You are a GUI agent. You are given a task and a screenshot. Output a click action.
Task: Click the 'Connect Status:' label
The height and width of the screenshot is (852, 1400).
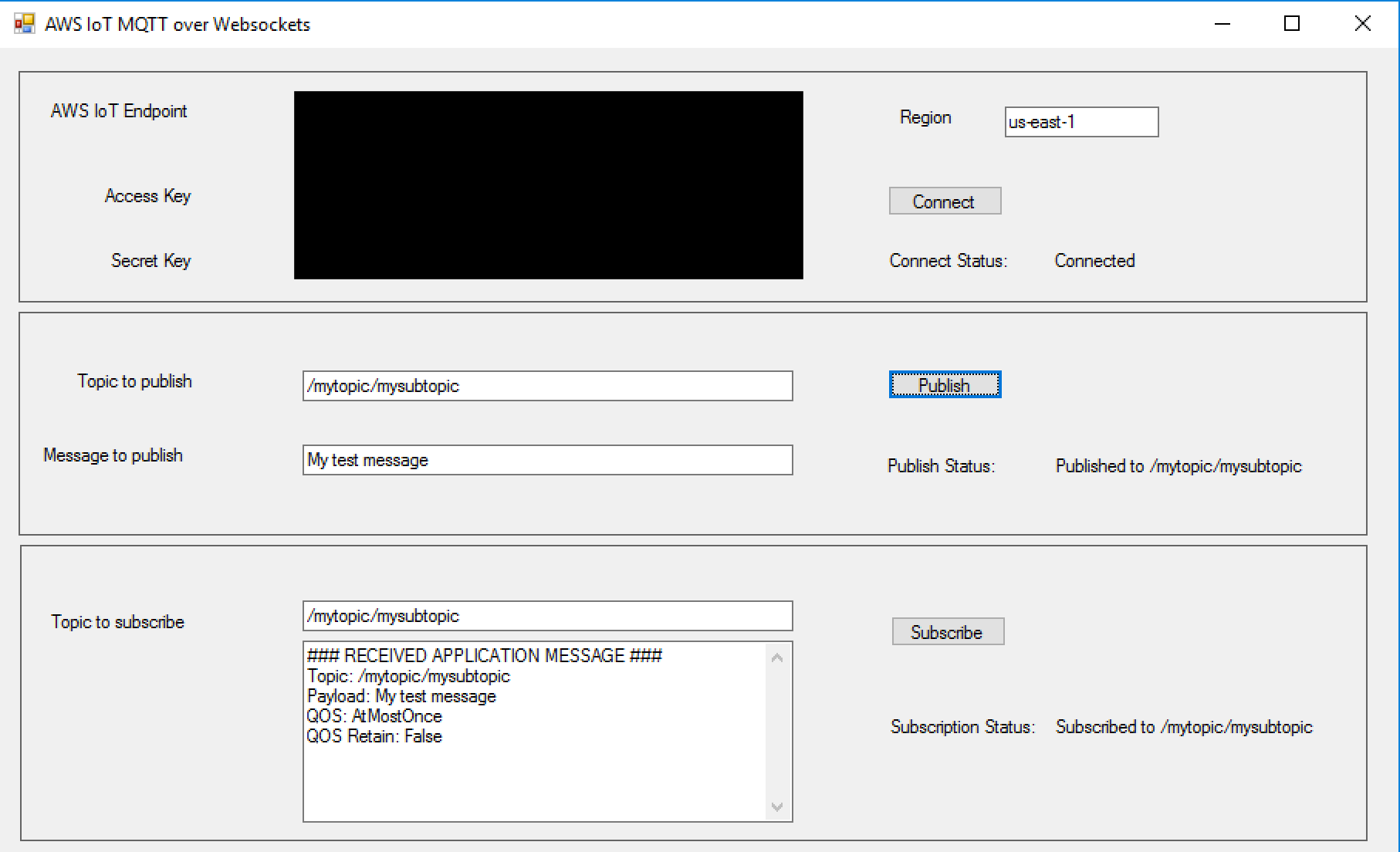tap(949, 261)
